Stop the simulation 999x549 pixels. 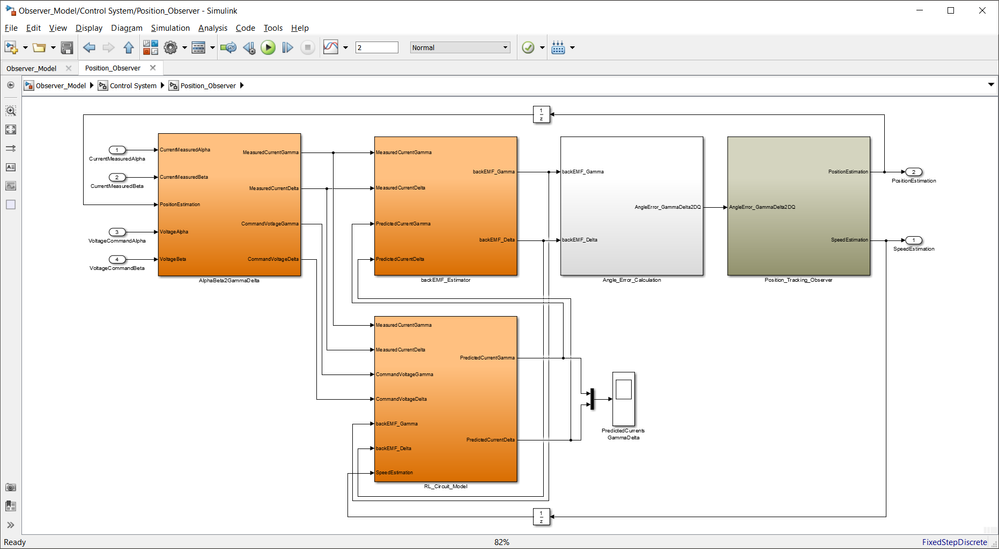(x=307, y=47)
